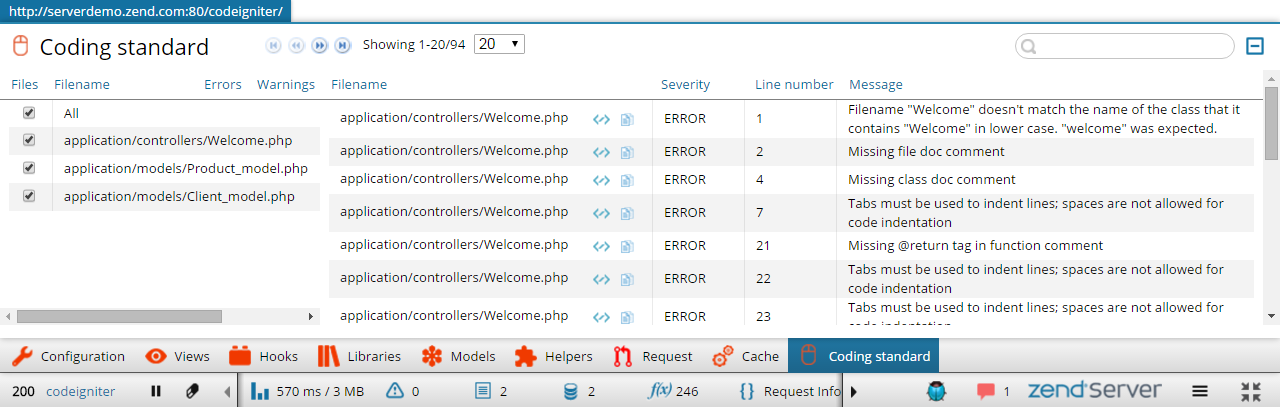
Task: Open the Request Info panel
Action: pos(790,391)
